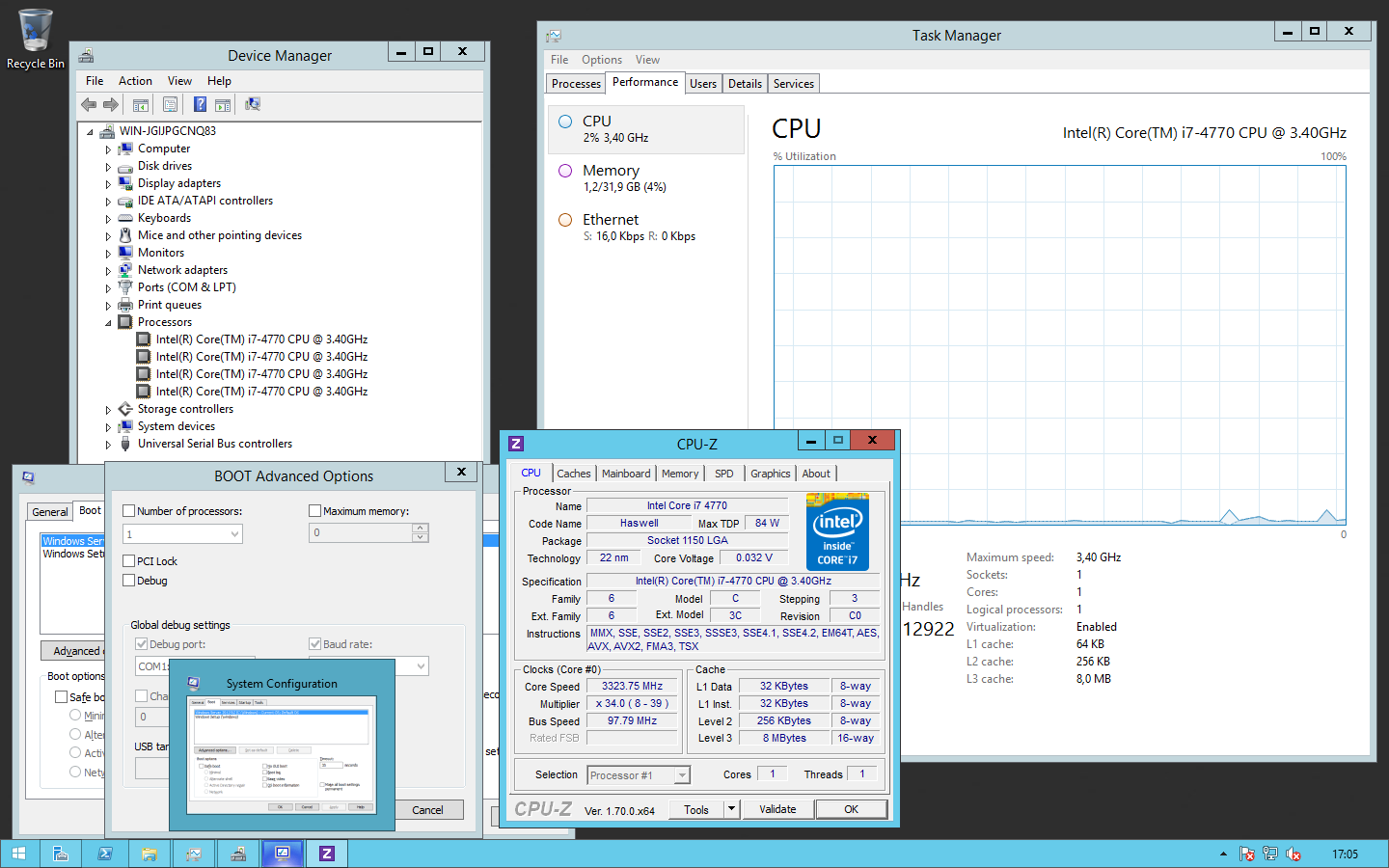Click Show/Hide console tree toolbar icon
Viewport: 1389px width, 868px height.
click(141, 104)
